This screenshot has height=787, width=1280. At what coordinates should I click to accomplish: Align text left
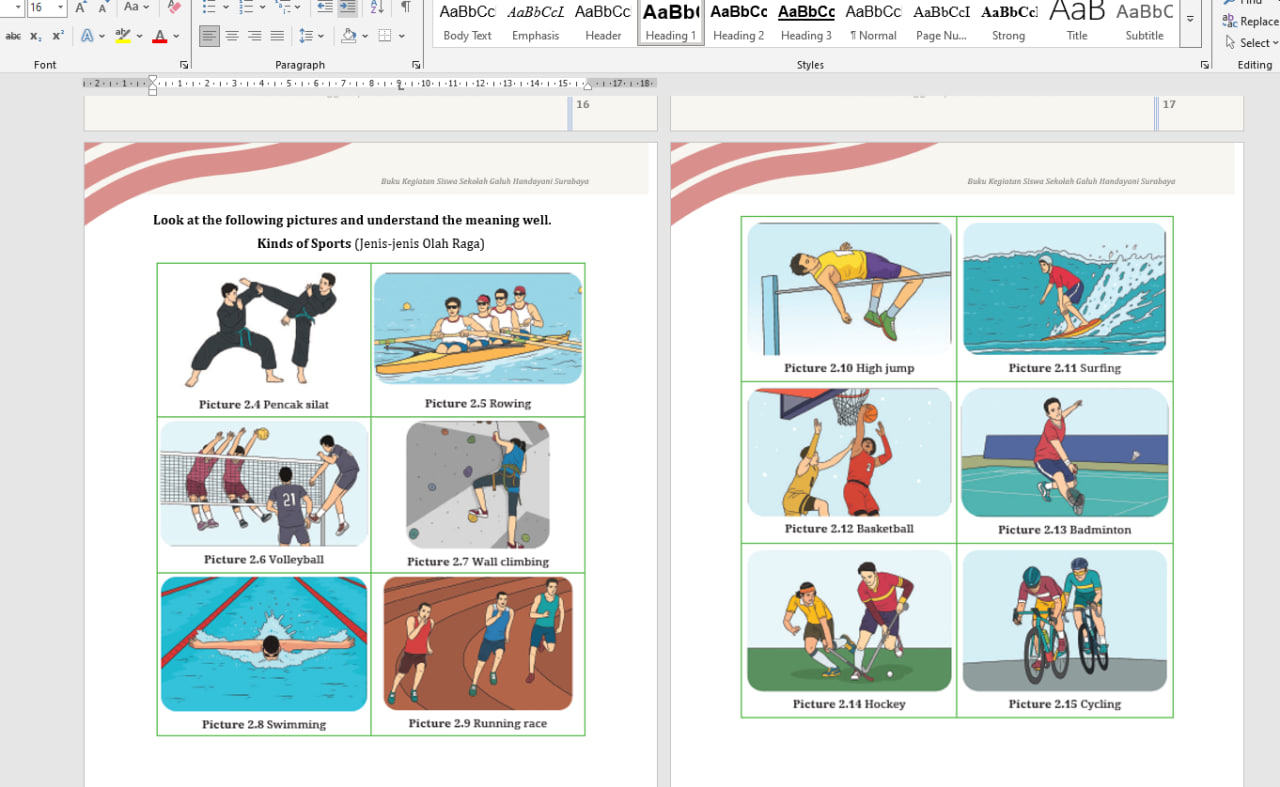coord(209,36)
